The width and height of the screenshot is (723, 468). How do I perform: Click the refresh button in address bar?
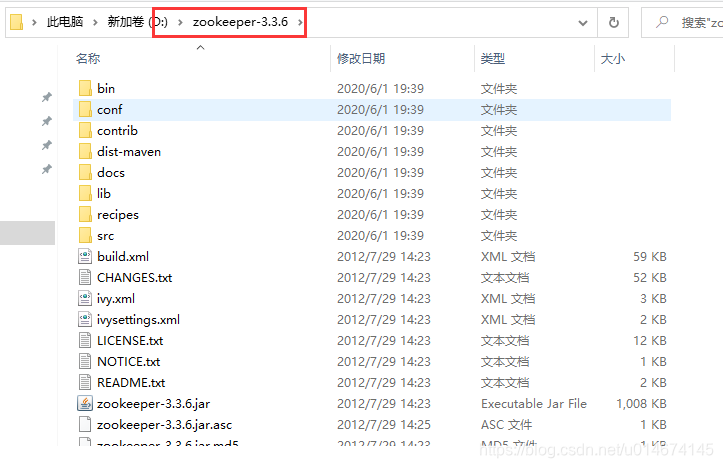[613, 22]
